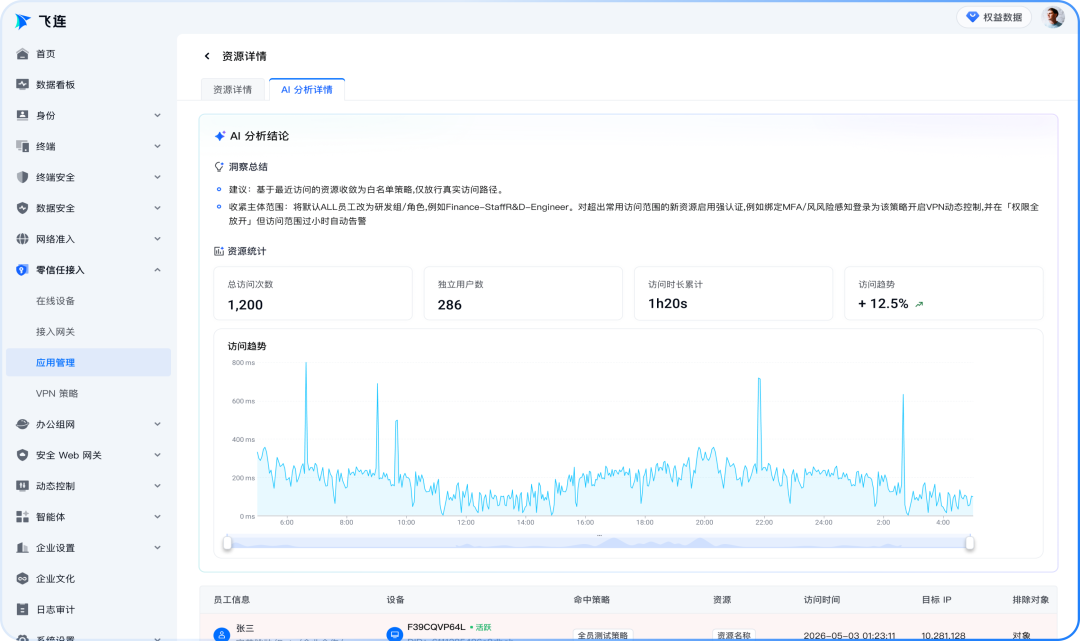The image size is (1080, 641).
Task: Click the 命中策略 column header
Action: 592,600
